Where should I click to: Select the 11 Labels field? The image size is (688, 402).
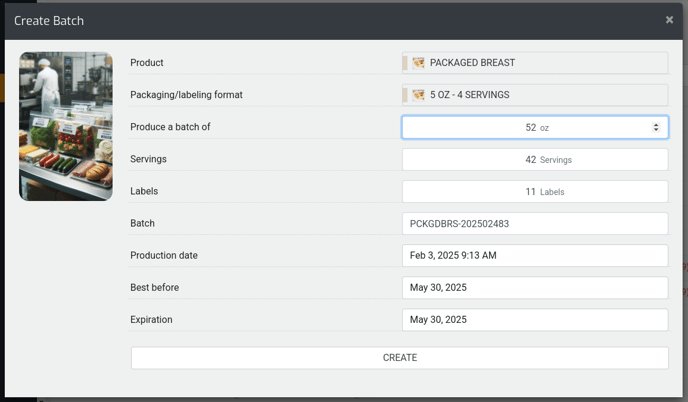[x=535, y=191]
